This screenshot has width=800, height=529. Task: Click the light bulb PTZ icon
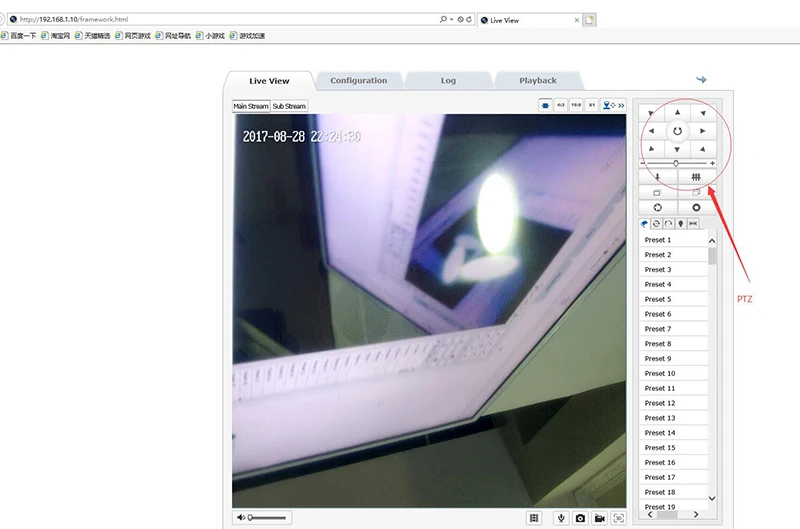(x=681, y=223)
